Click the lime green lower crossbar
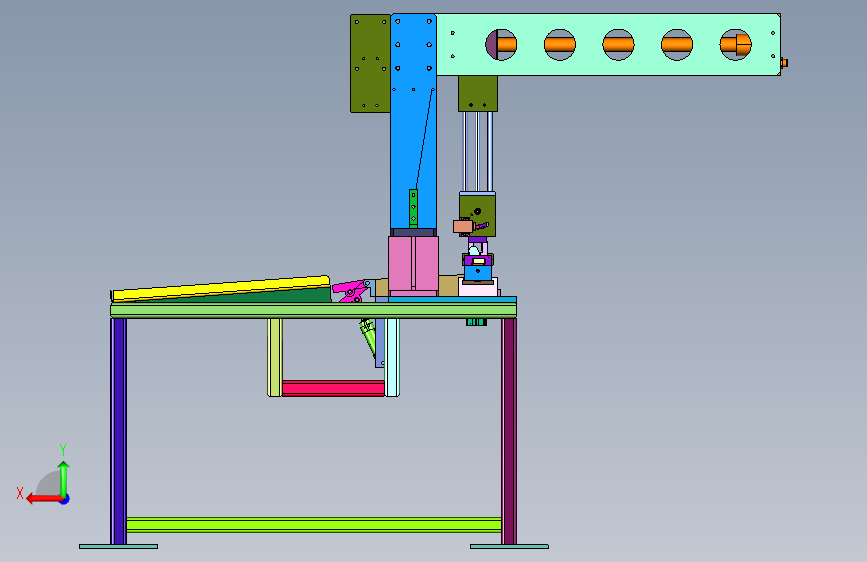 tap(314, 524)
